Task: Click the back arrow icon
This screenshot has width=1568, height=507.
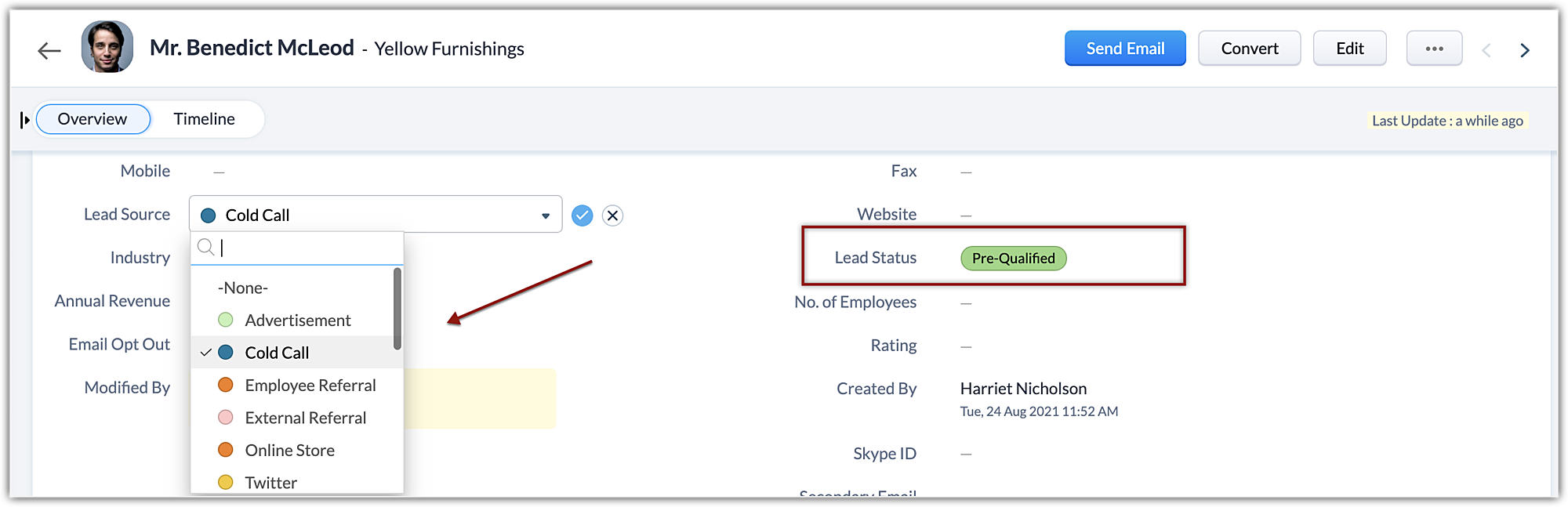Action: (x=49, y=51)
